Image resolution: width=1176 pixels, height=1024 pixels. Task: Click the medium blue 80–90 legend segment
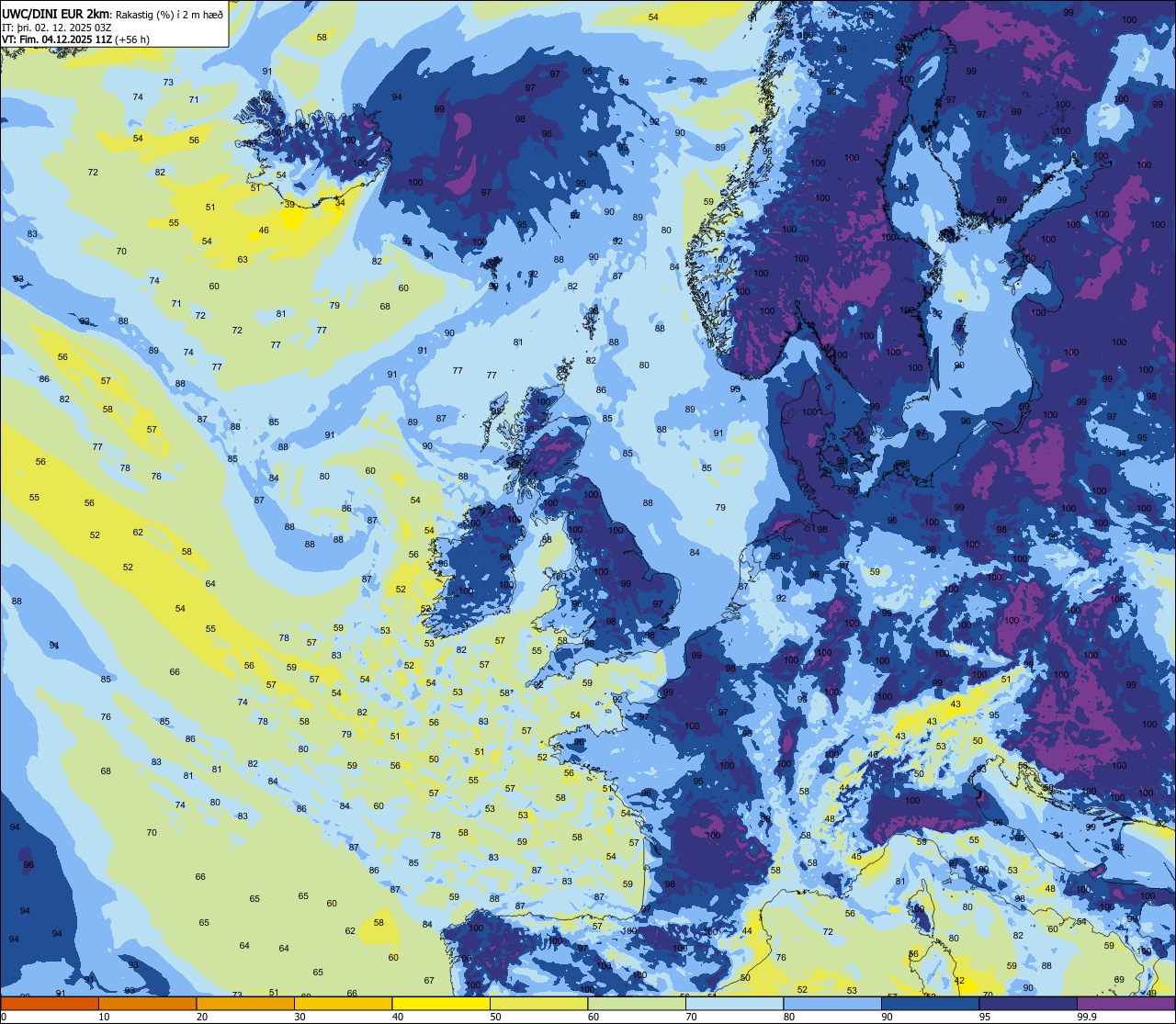coord(832,1003)
